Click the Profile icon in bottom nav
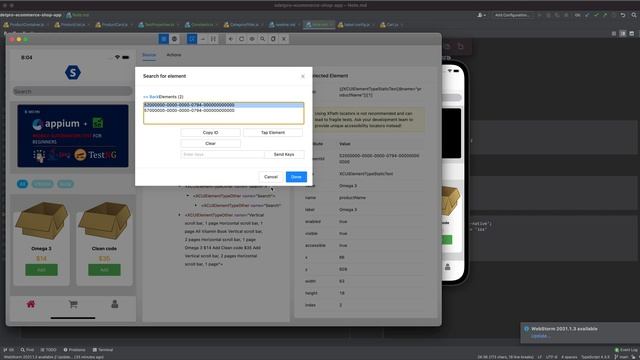Viewport: 640px width, 360px height. pyautogui.click(x=115, y=304)
